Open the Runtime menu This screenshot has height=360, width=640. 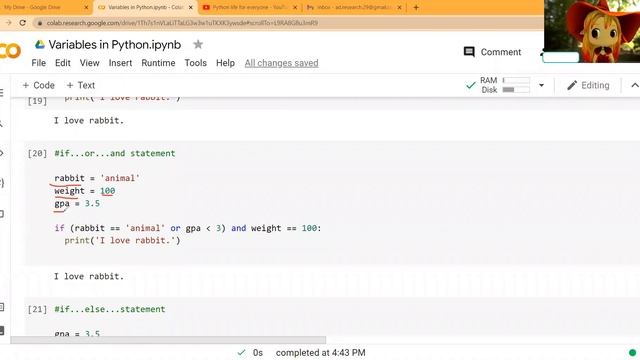[158, 63]
